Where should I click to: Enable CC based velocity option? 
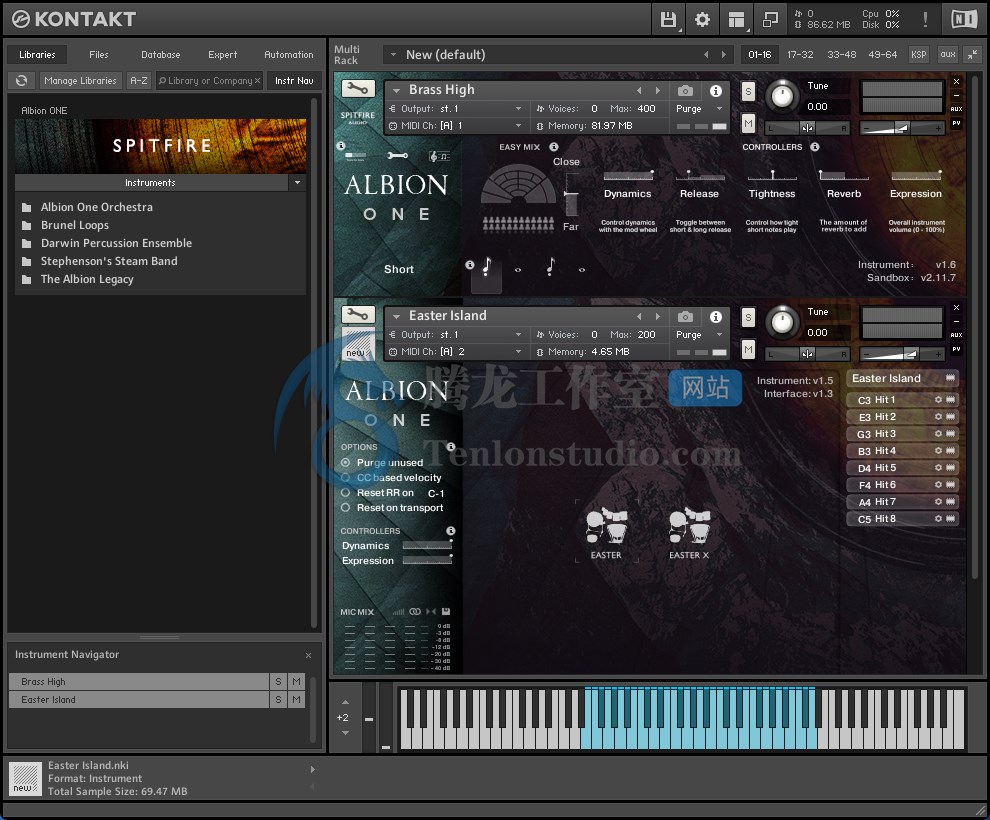tap(345, 478)
